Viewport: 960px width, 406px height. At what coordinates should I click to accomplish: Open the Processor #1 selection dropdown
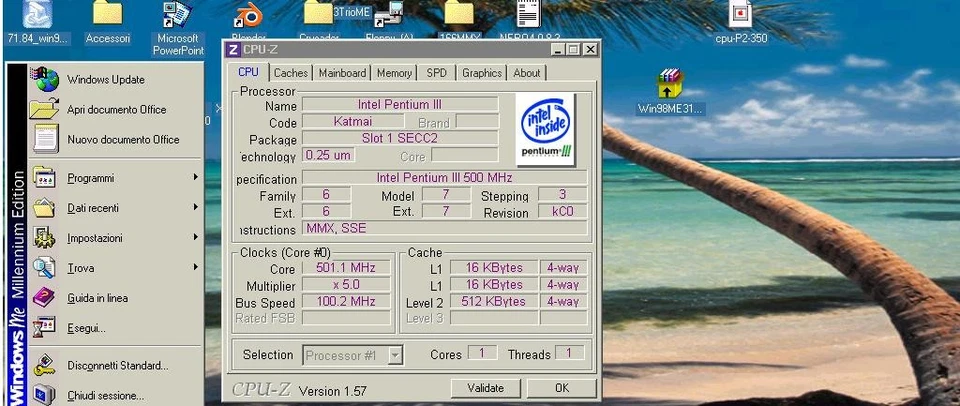click(396, 355)
